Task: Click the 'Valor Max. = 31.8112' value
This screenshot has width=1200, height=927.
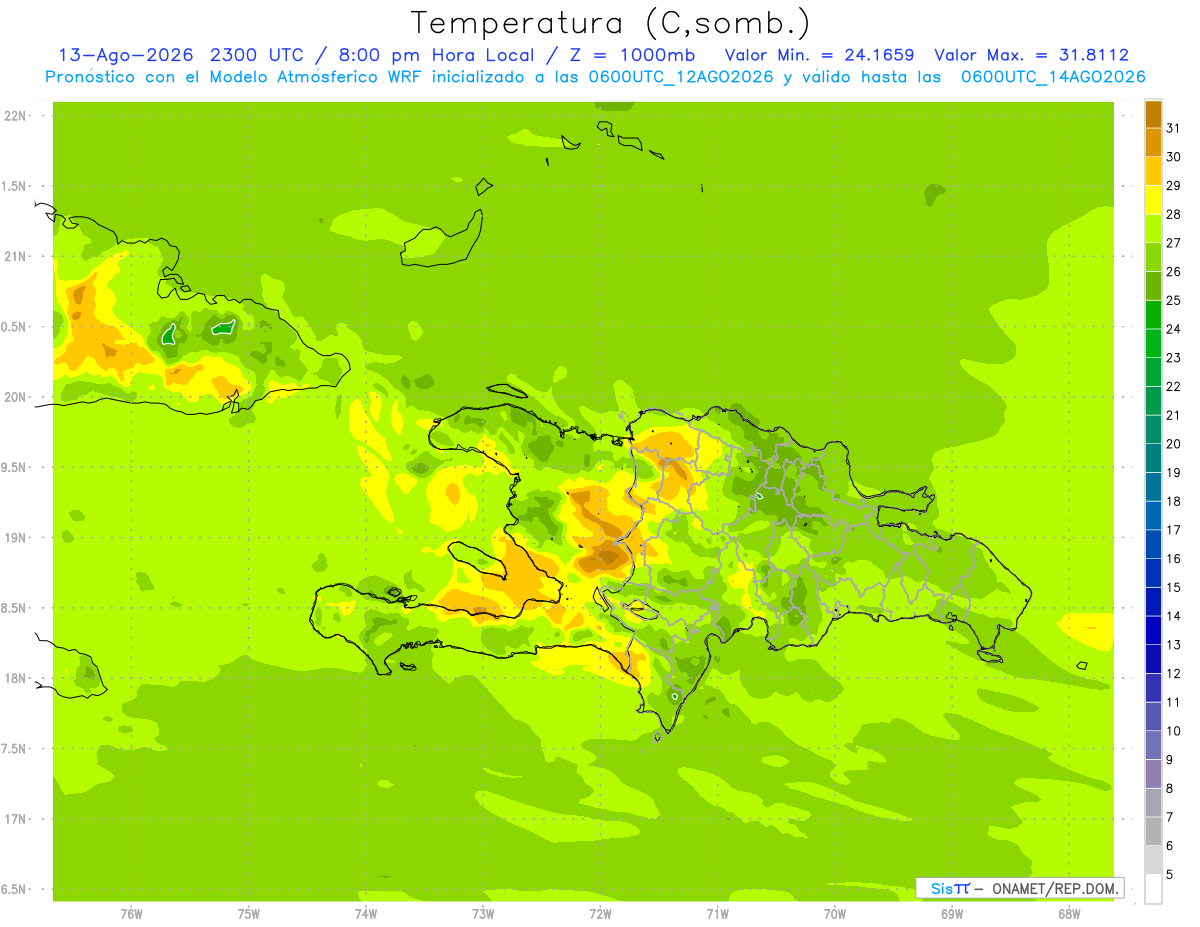Action: click(1031, 55)
